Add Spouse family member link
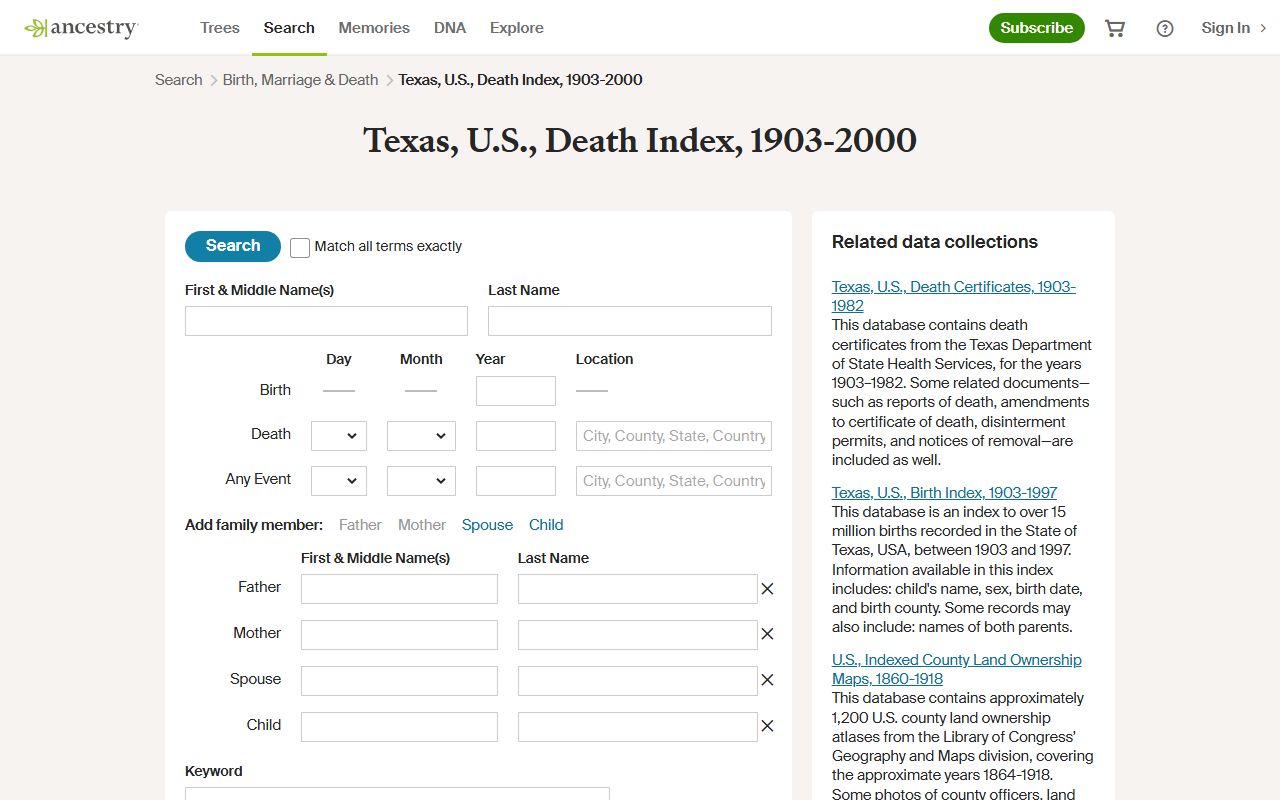 [x=487, y=525]
